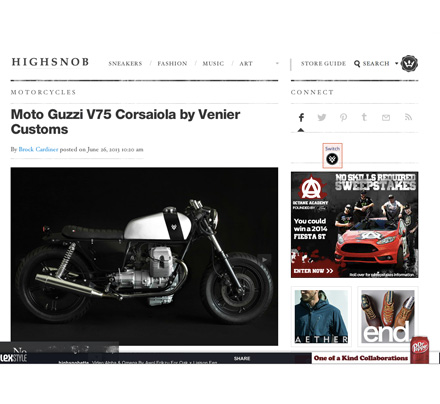Image resolution: width=440 pixels, height=404 pixels.
Task: Open the Facebook connect icon
Action: pos(301,117)
